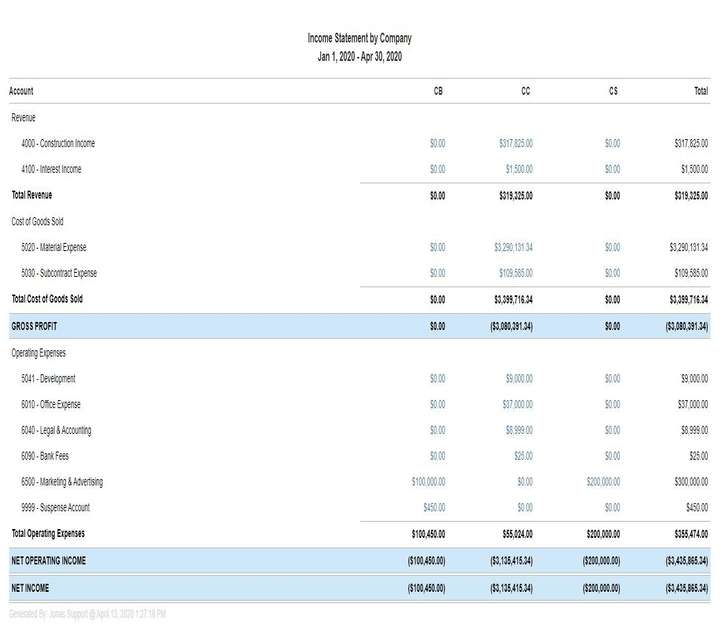Select the NET OPERATING INCOME row label
720x630 pixels.
48,562
